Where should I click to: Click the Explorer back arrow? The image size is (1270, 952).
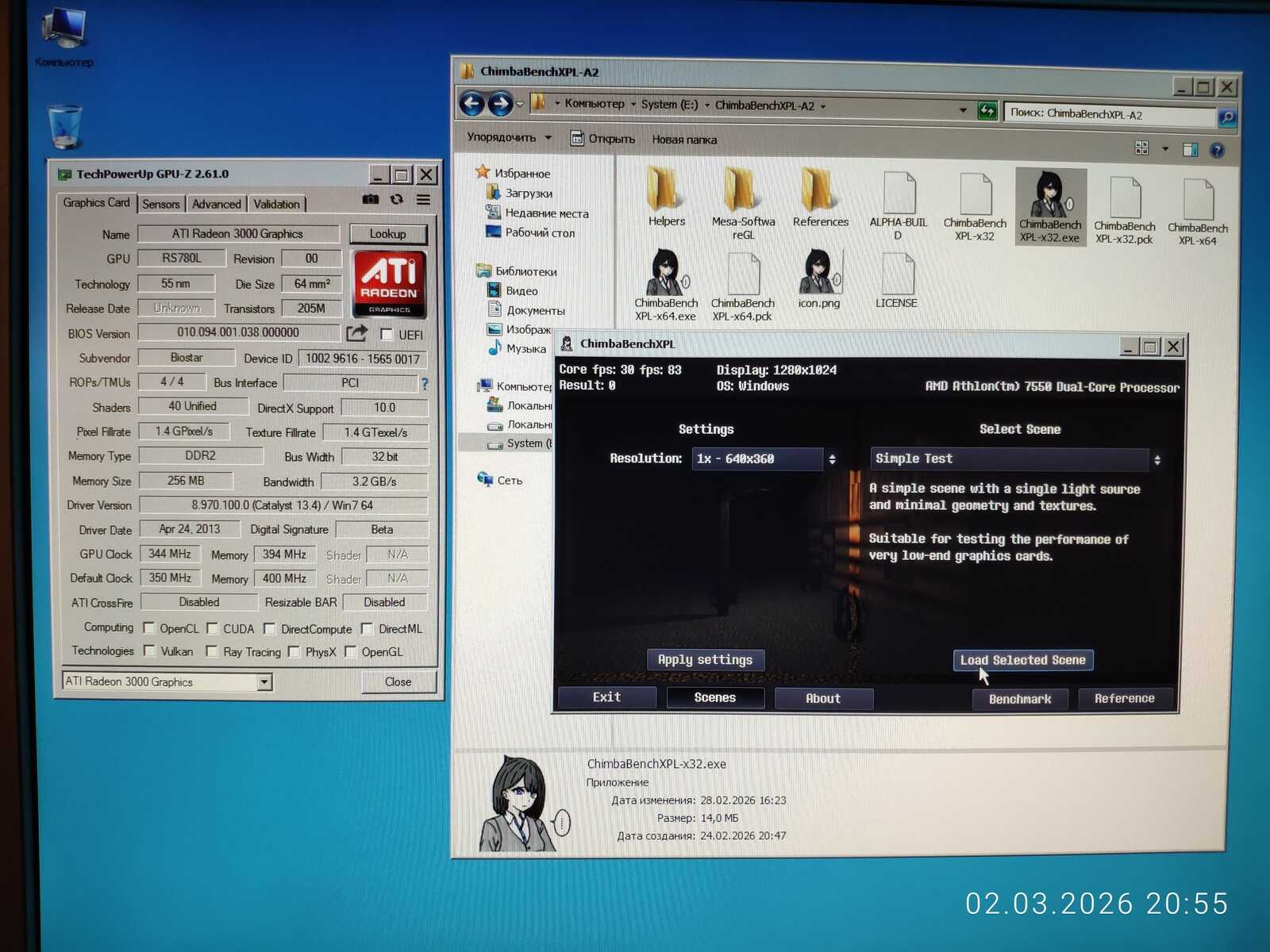(472, 103)
